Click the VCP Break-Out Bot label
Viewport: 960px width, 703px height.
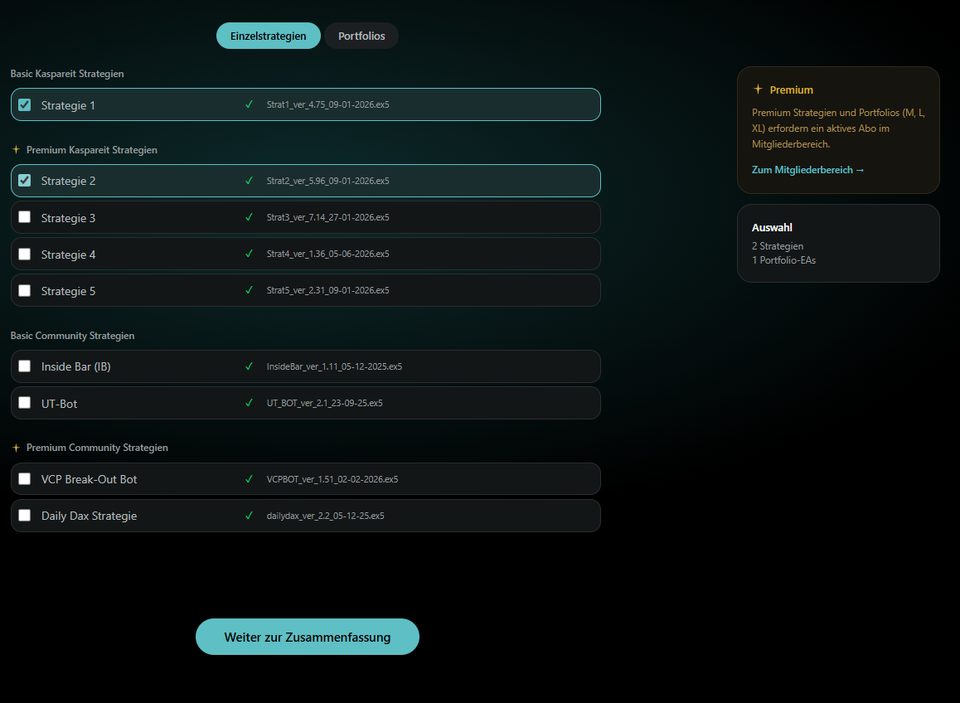click(89, 479)
